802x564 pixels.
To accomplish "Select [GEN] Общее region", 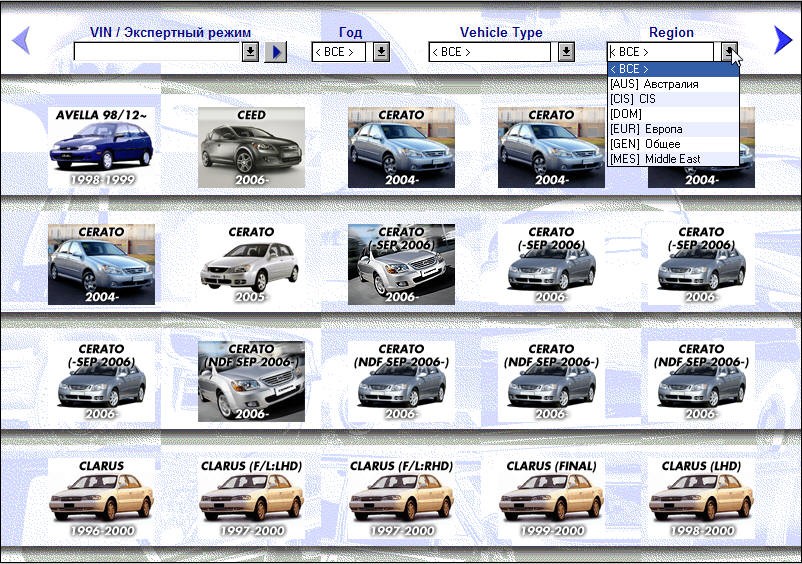I will pyautogui.click(x=673, y=144).
